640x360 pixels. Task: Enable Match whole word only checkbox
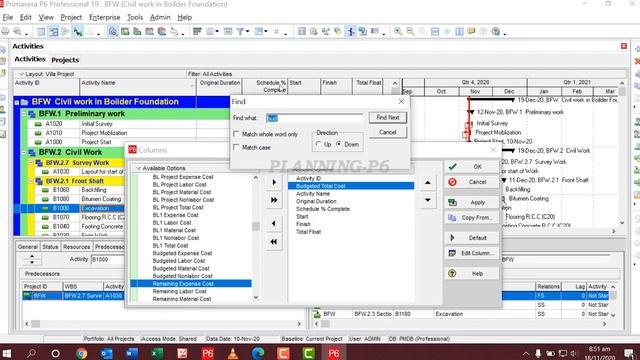pyautogui.click(x=236, y=134)
